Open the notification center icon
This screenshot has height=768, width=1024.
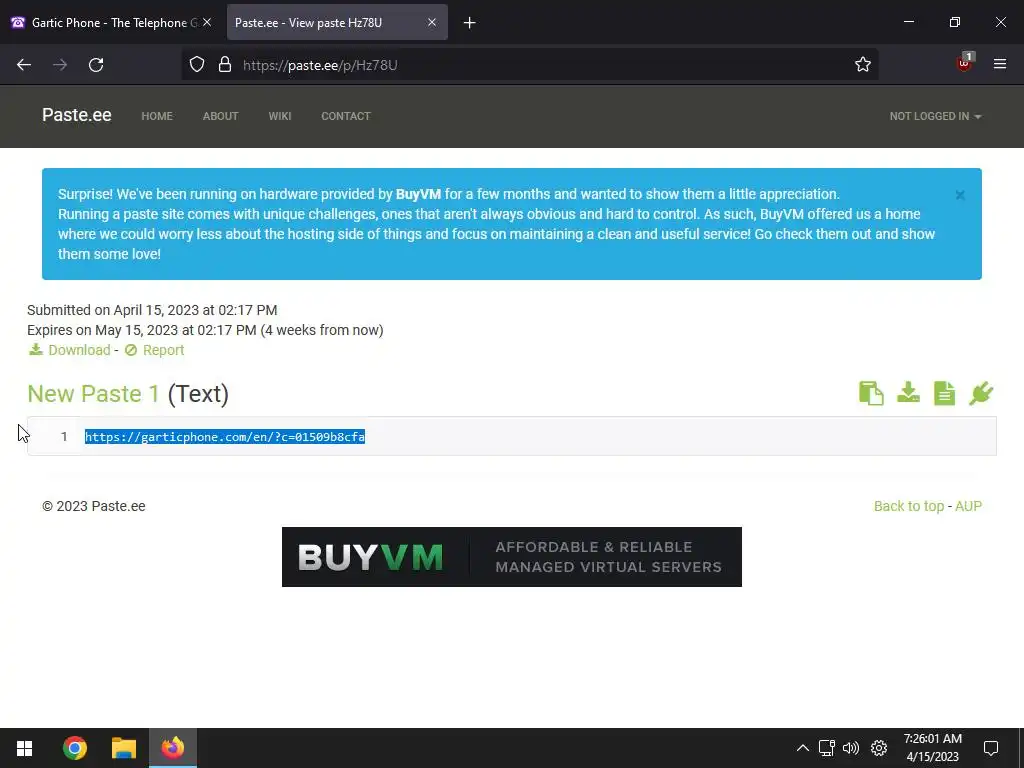coord(991,748)
